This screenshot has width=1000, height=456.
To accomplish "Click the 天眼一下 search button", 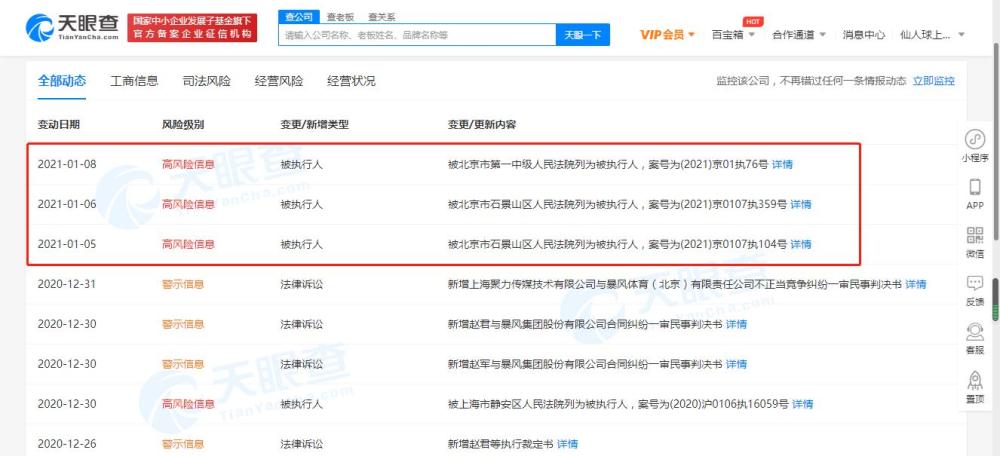I will [583, 35].
